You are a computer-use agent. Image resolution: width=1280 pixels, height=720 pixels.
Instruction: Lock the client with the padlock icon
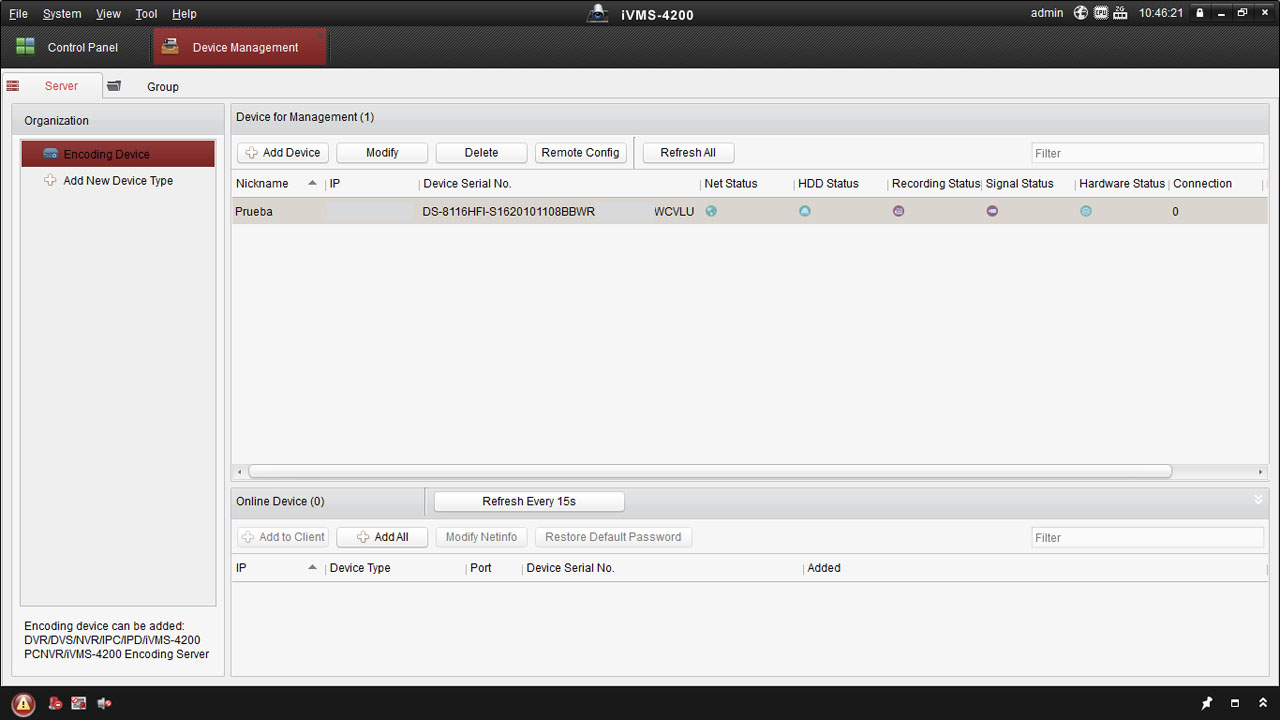tap(1201, 13)
